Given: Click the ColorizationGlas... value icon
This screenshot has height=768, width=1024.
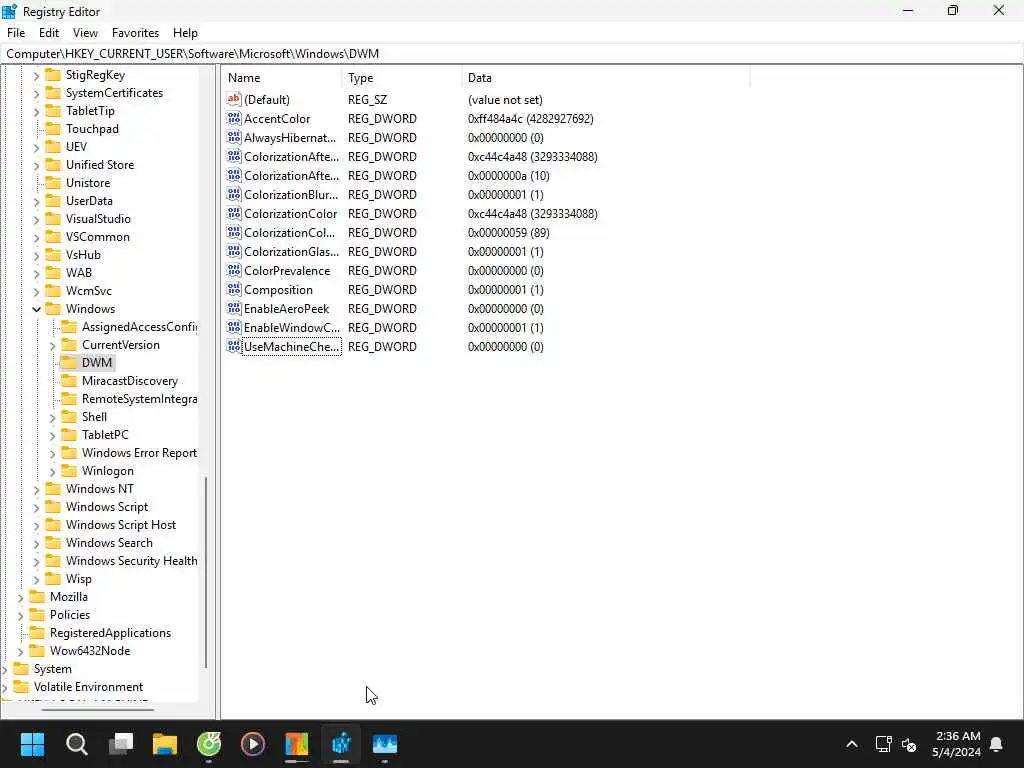Looking at the screenshot, I should (x=234, y=251).
